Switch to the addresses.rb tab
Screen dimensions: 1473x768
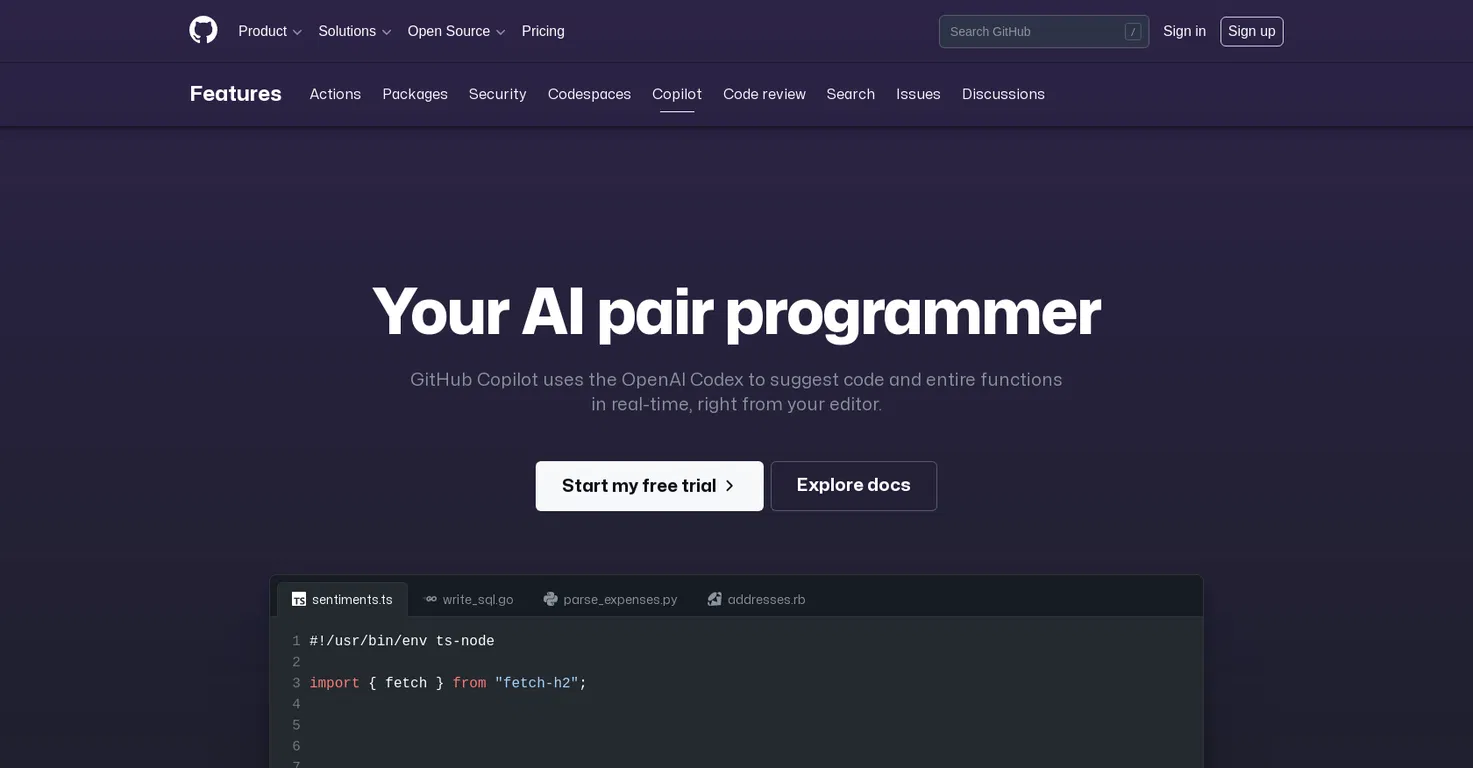point(756,599)
